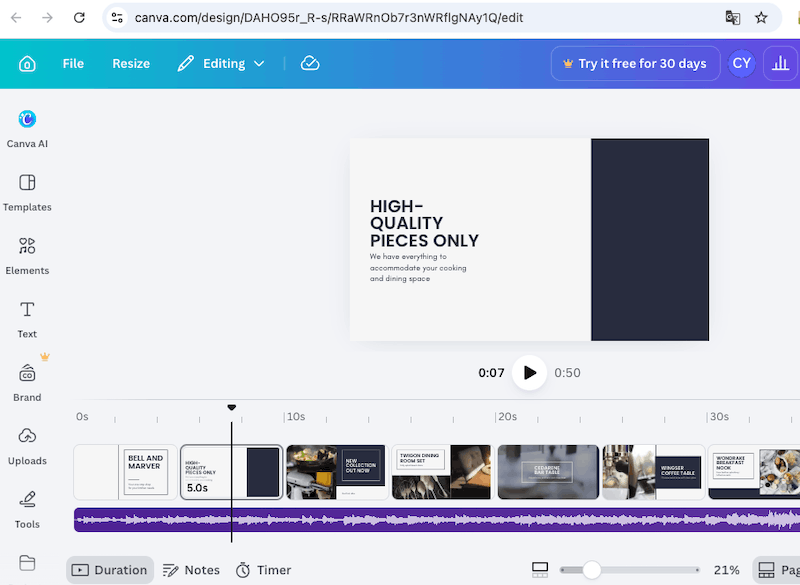
Task: Select the CEDARINE BAR TABLE page thumbnail
Action: point(548,472)
